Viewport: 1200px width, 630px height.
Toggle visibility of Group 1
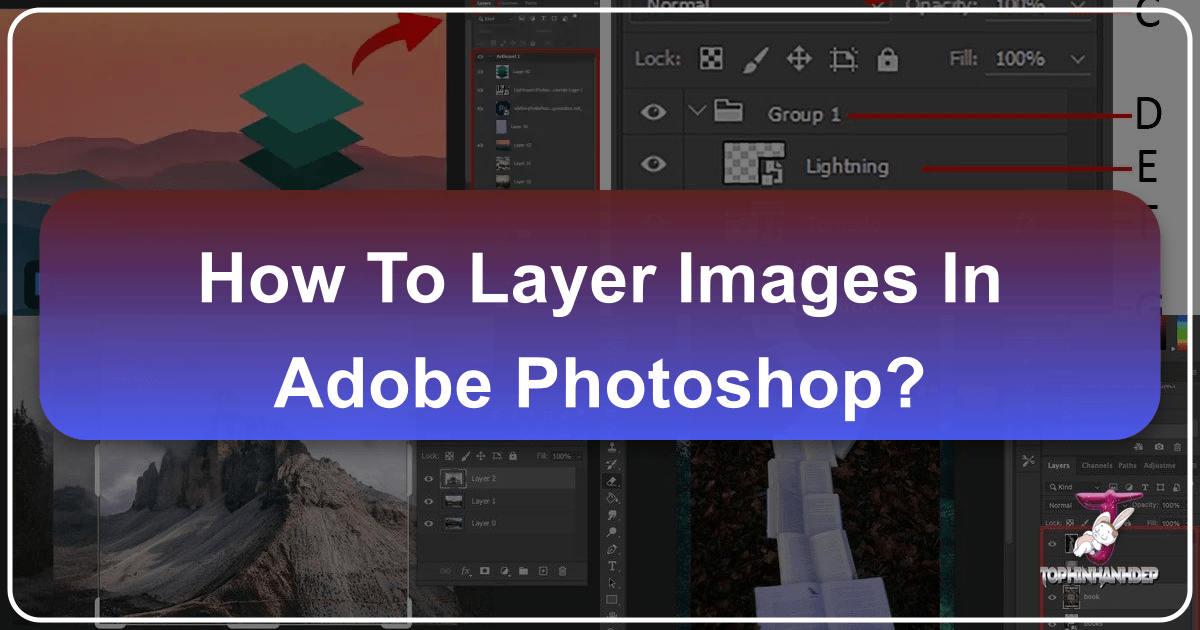(x=654, y=112)
